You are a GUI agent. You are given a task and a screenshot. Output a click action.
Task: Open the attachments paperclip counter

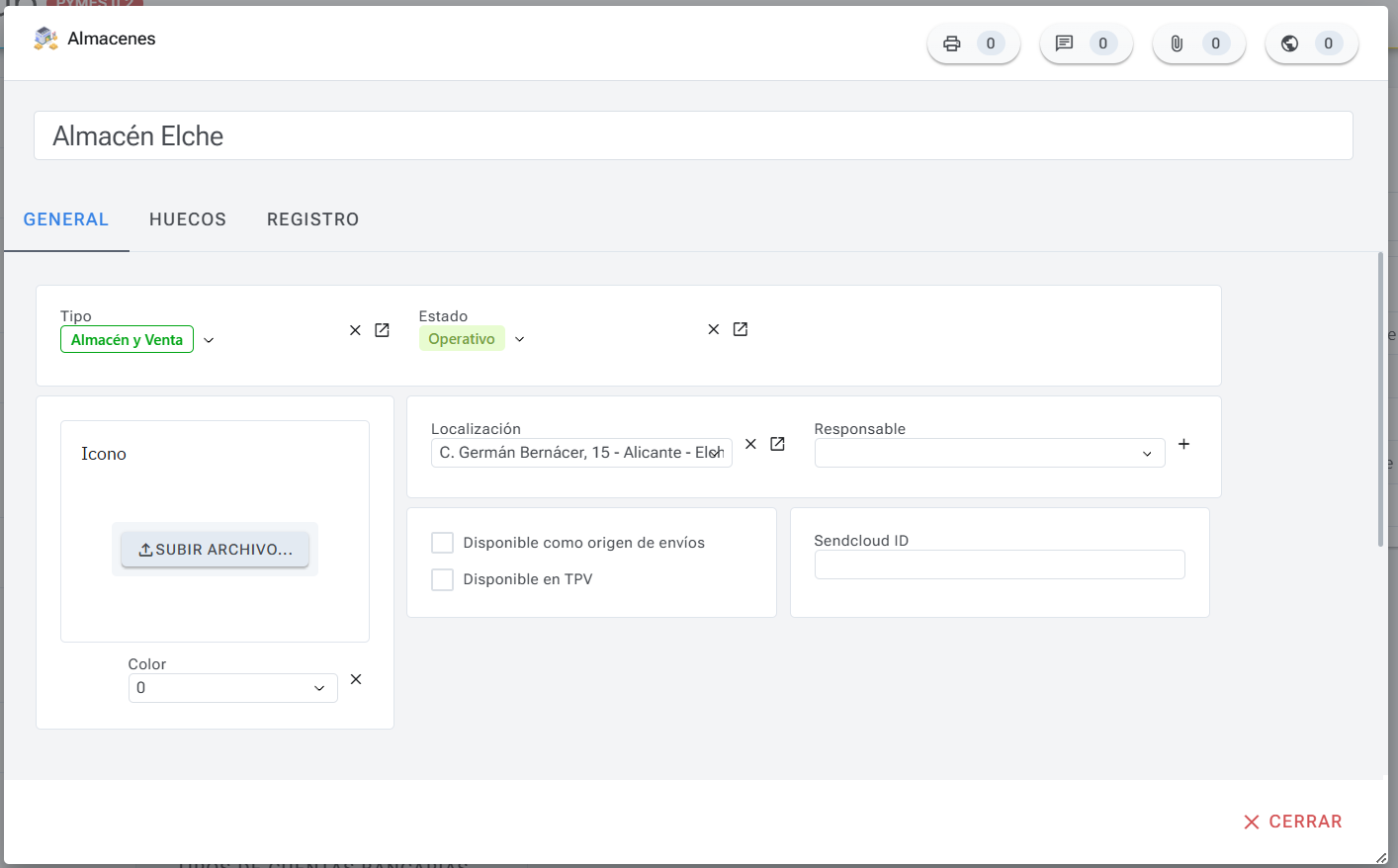click(1198, 43)
